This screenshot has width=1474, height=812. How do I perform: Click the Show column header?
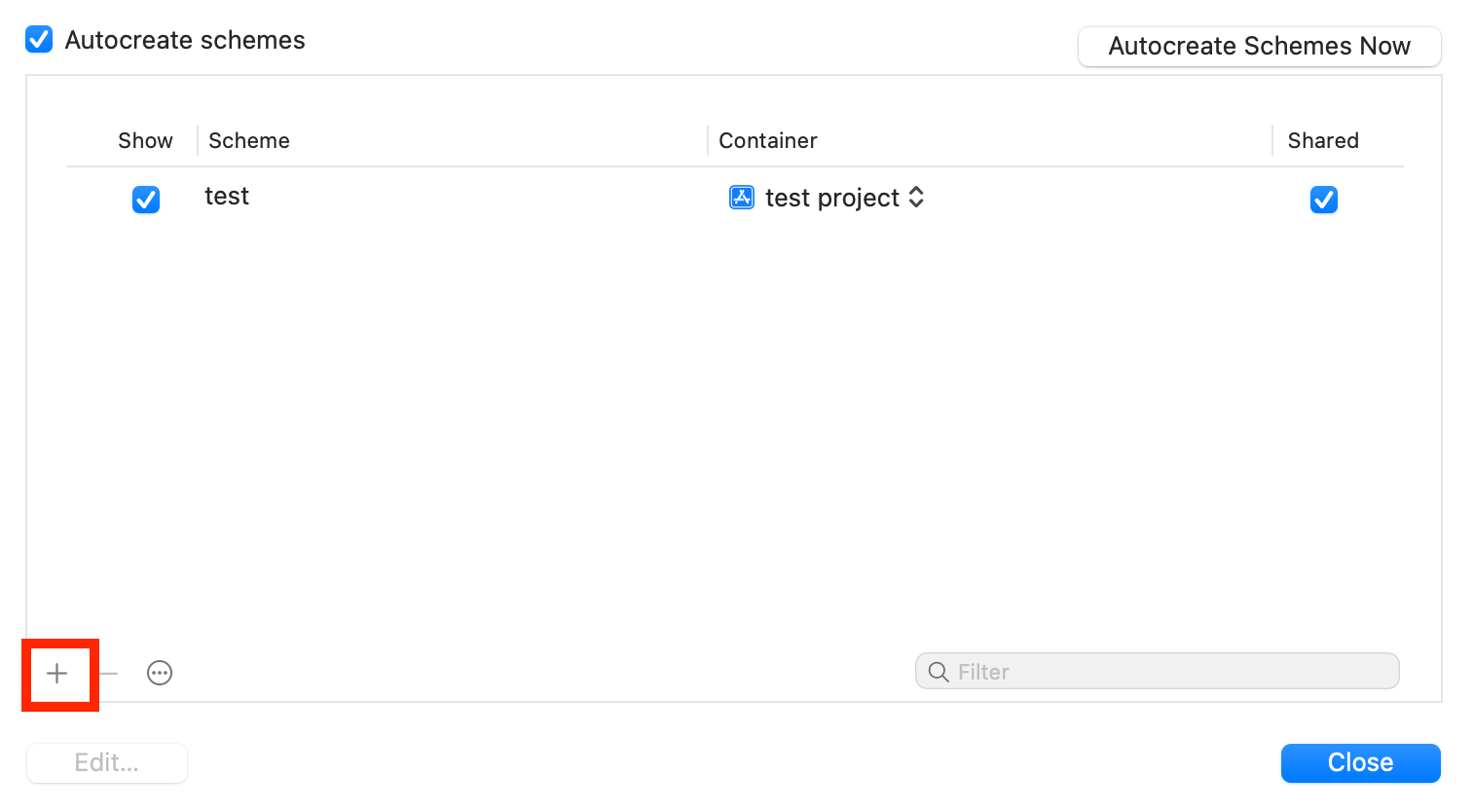click(145, 140)
